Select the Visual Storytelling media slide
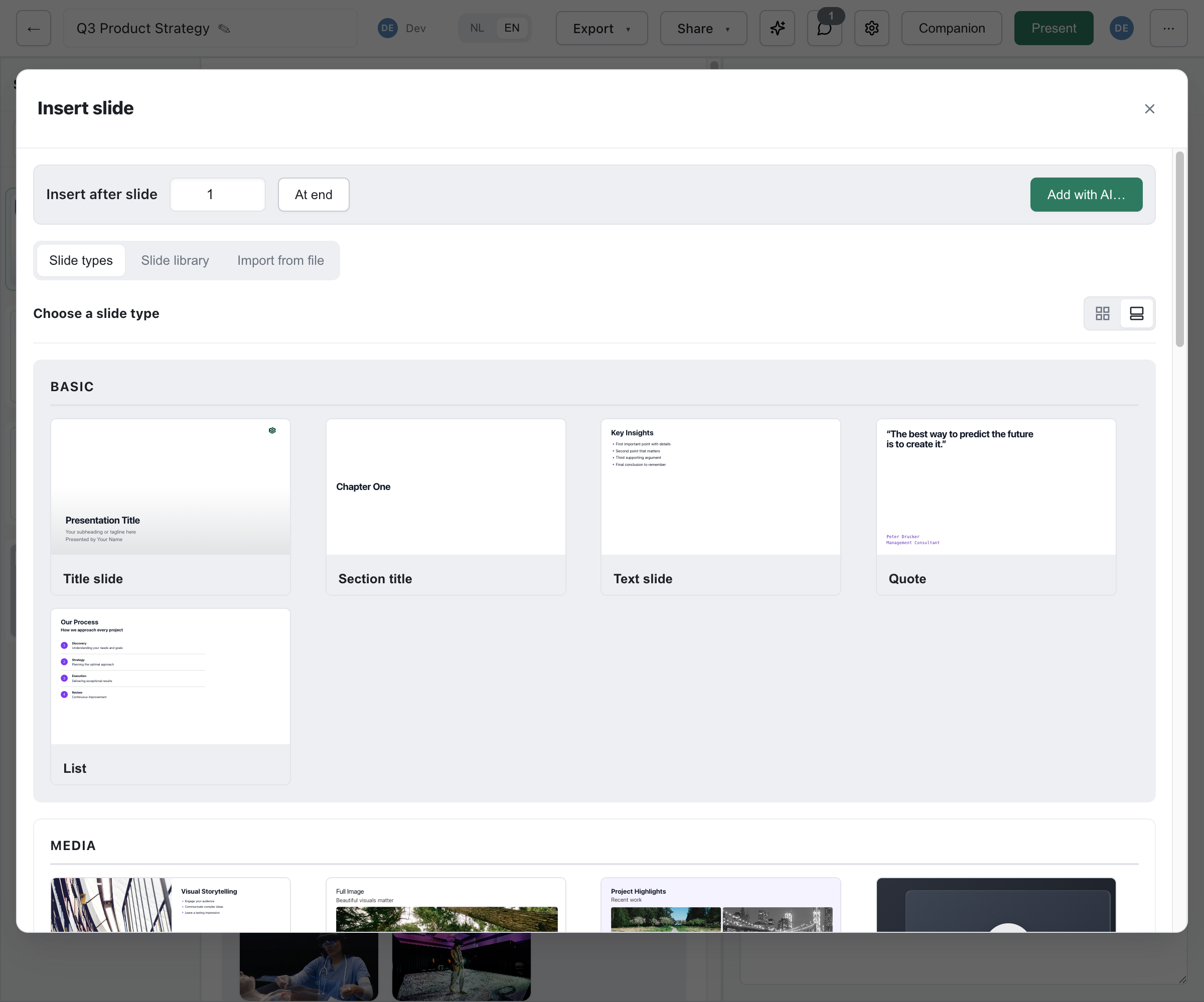 pyautogui.click(x=170, y=904)
